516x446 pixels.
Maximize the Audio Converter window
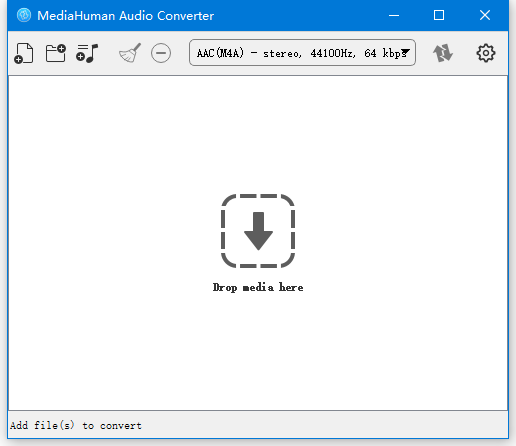[x=439, y=15]
